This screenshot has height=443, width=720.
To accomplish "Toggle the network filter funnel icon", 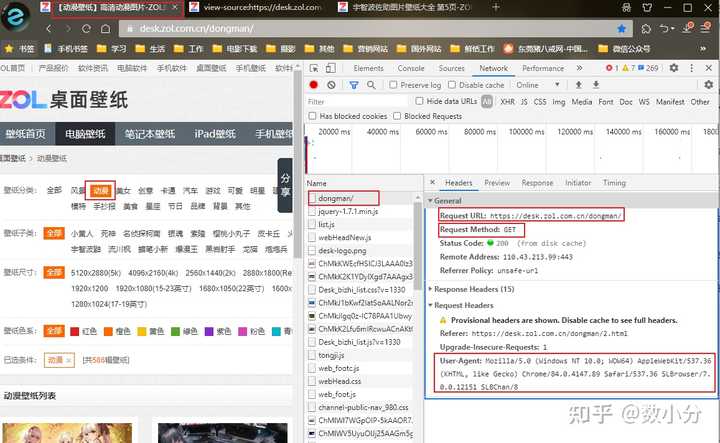I will coord(354,85).
